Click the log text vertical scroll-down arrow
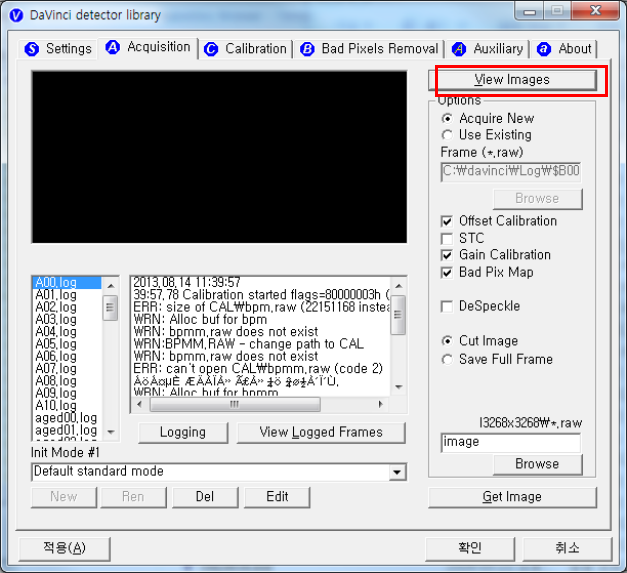Image resolution: width=627 pixels, height=573 pixels. tap(398, 387)
